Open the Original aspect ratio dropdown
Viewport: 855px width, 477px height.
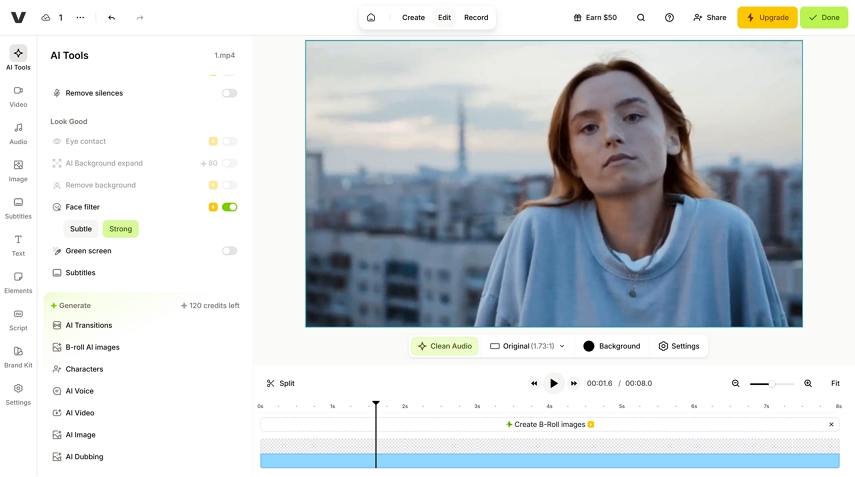coord(527,346)
